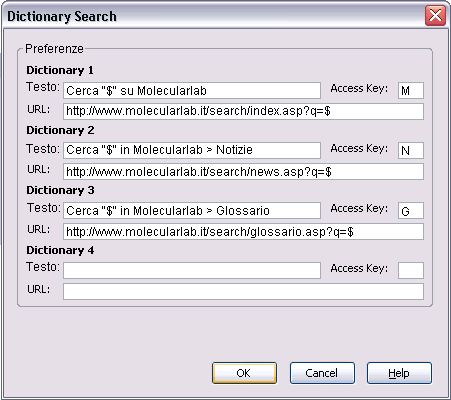The width and height of the screenshot is (451, 400).
Task: Click the Dictionary 4 heading label
Action: (60, 250)
